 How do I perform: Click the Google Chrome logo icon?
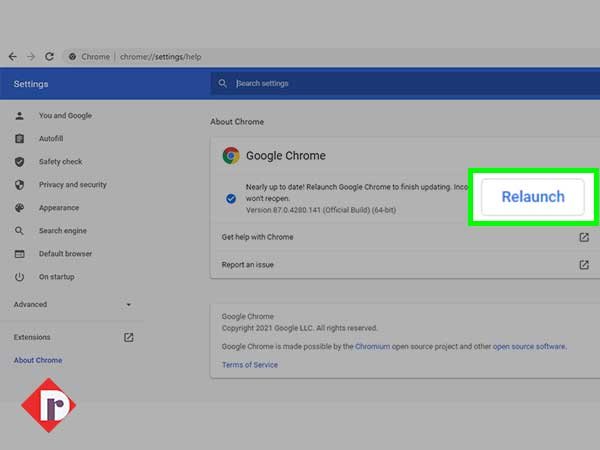pyautogui.click(x=231, y=156)
